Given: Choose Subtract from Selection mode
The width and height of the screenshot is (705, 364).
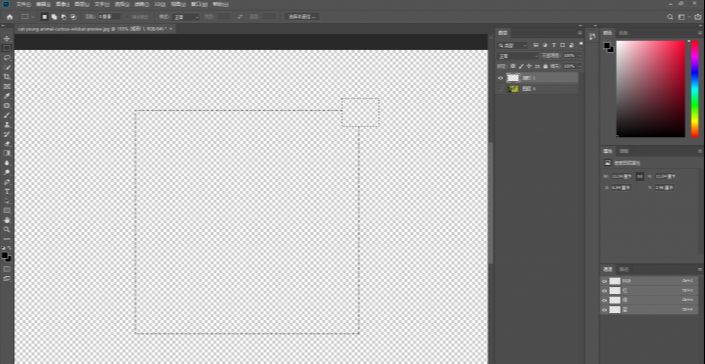Looking at the screenshot, I should 63,17.
